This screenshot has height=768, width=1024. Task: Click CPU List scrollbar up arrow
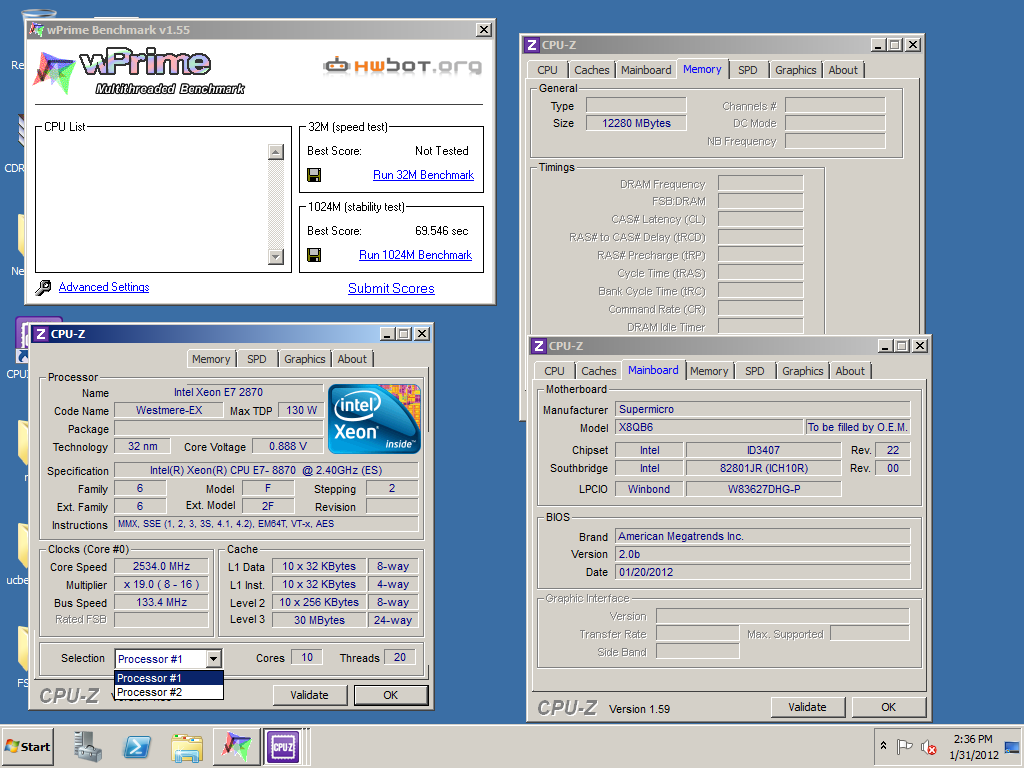tap(276, 152)
